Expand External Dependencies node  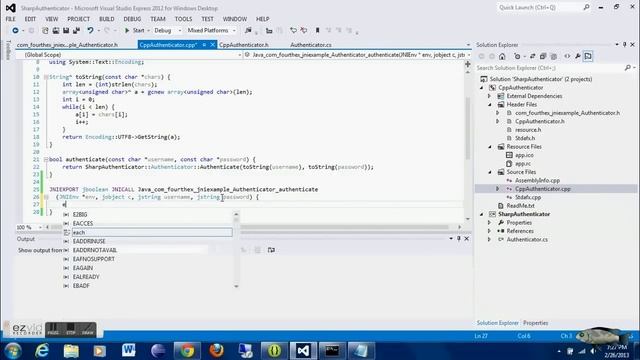pyautogui.click(x=490, y=96)
